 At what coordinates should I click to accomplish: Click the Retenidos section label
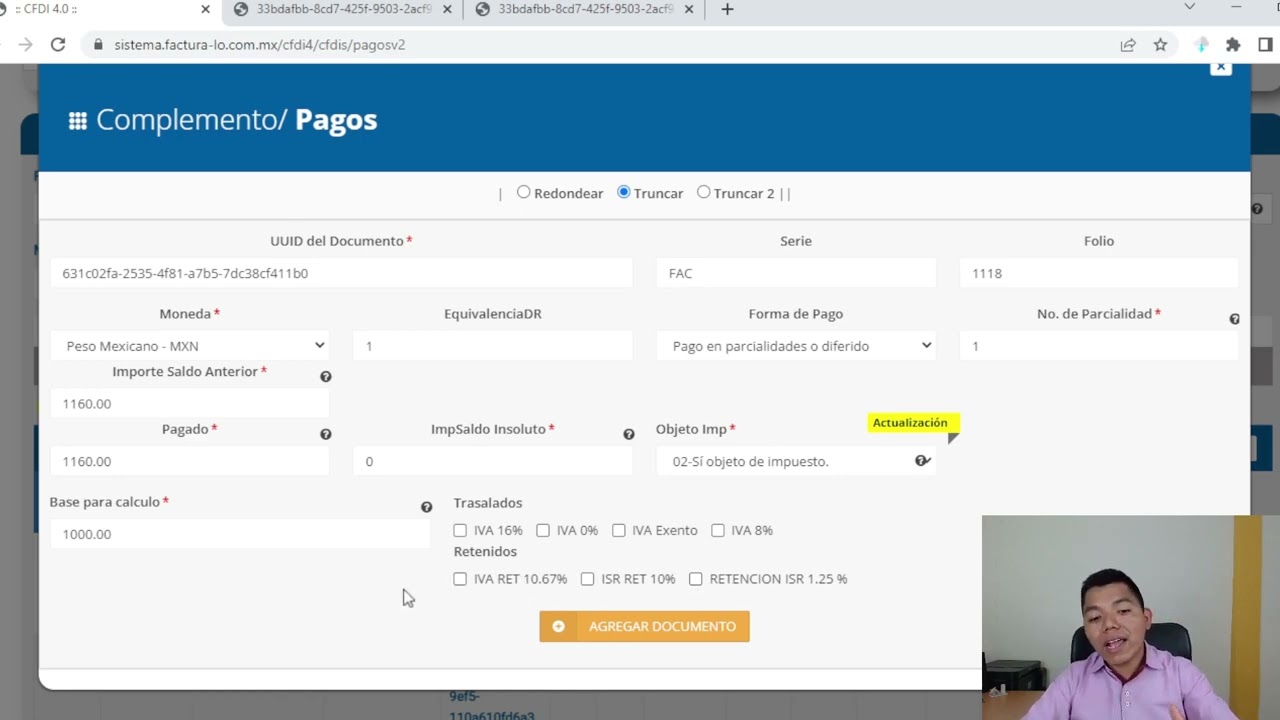point(485,552)
